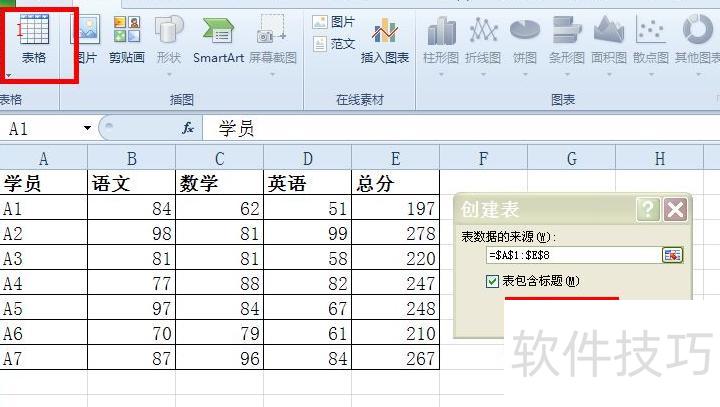
Task: Click the Name Box showing A1
Action: tap(40, 128)
